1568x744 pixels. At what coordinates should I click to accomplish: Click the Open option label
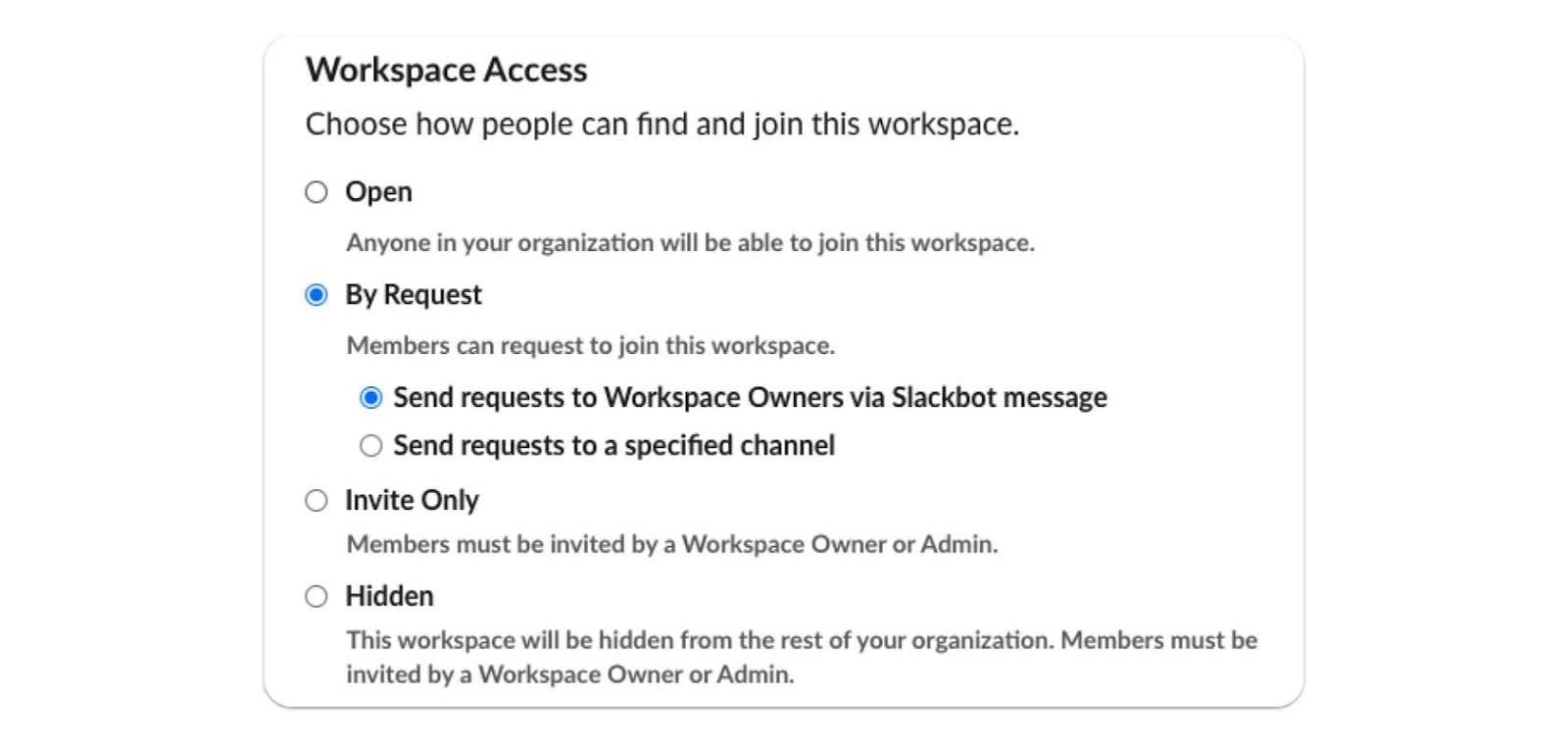(378, 192)
